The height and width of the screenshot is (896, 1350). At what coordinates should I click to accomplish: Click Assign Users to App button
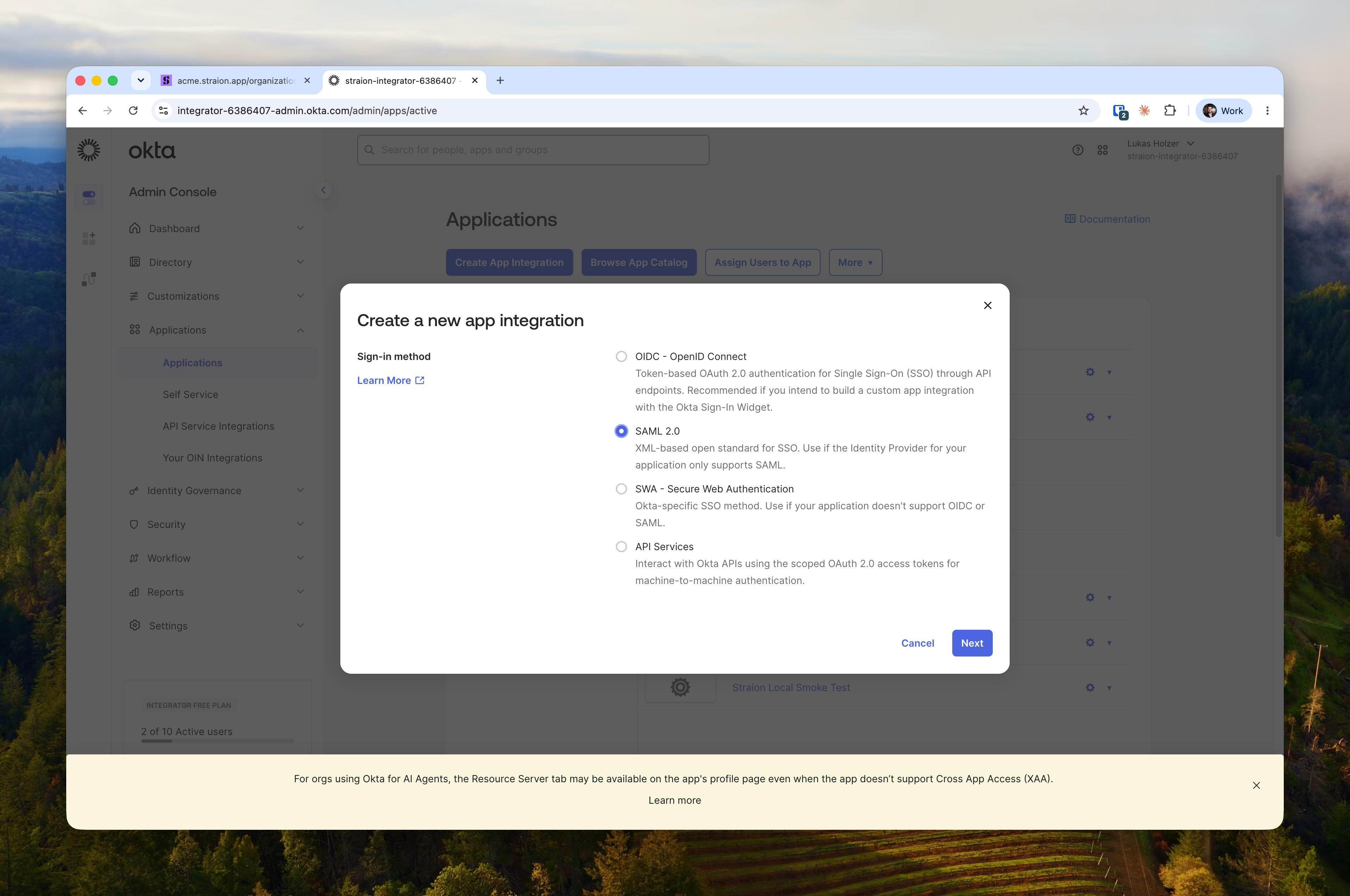(762, 263)
